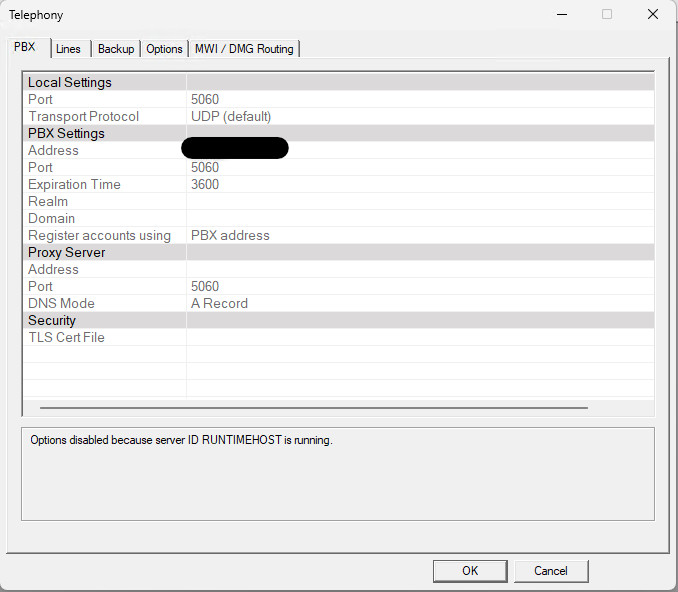Open the MWI / DMG Routing tab
The image size is (678, 592).
(244, 49)
